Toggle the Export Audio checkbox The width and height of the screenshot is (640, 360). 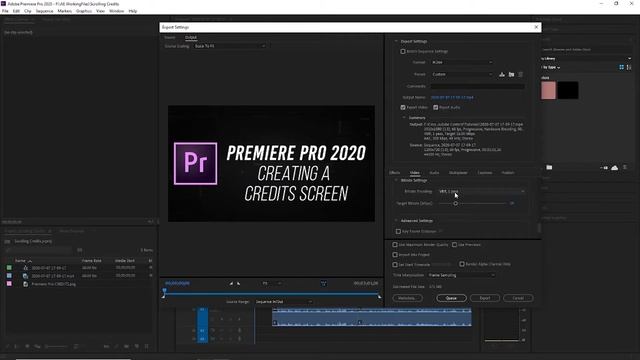pos(436,107)
